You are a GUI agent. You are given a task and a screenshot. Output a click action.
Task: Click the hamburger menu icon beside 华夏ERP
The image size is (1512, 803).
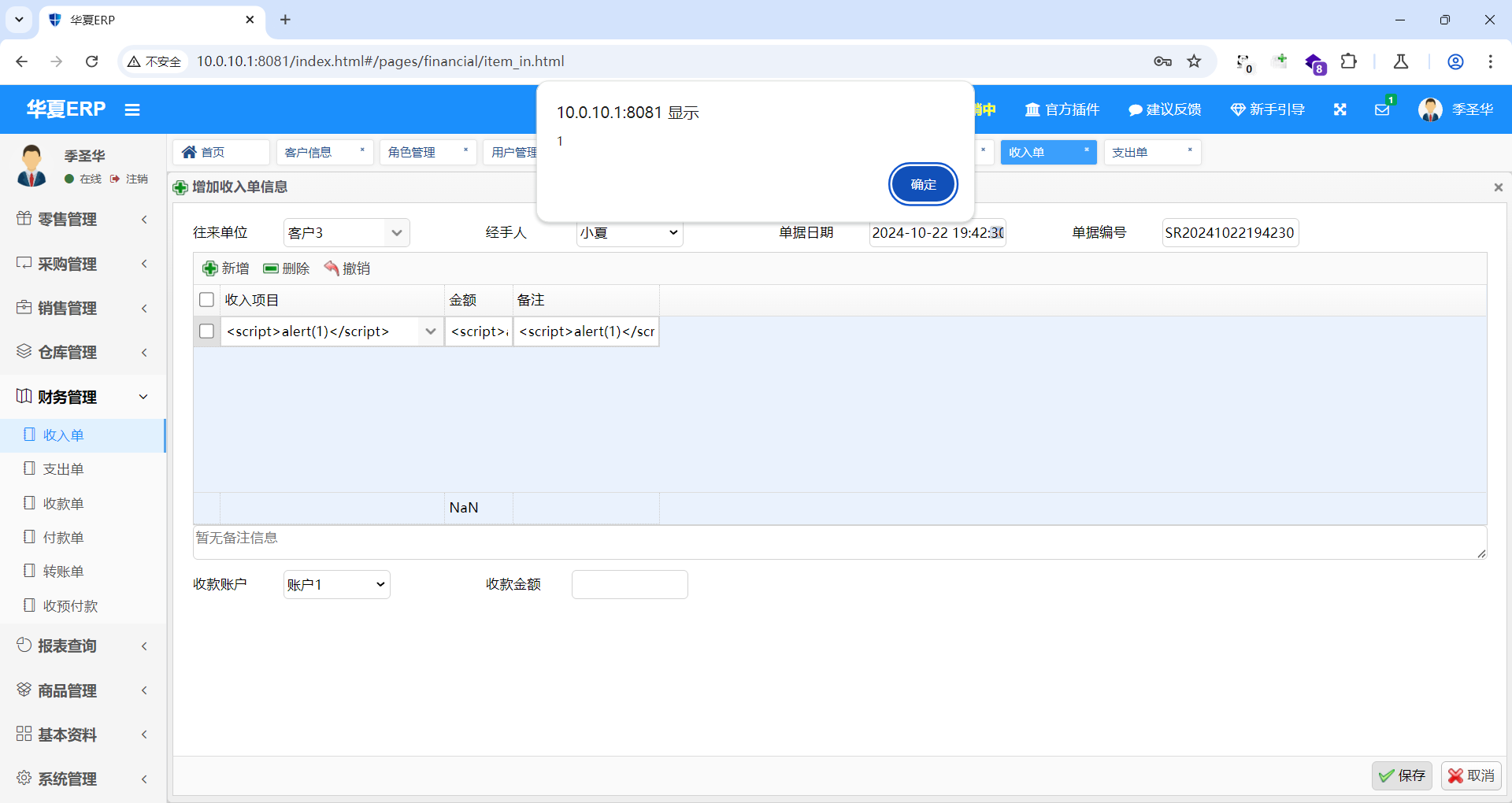coord(132,110)
